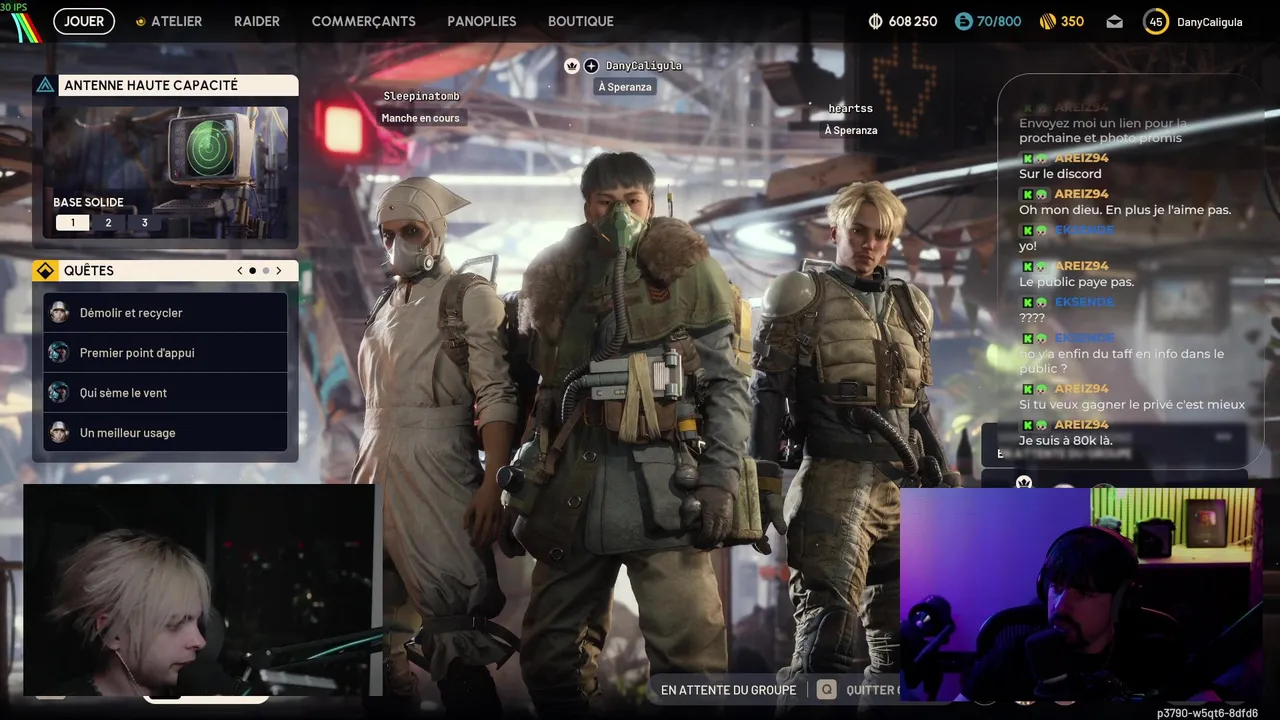
Task: Click the Q key prompt icon
Action: pyautogui.click(x=826, y=690)
